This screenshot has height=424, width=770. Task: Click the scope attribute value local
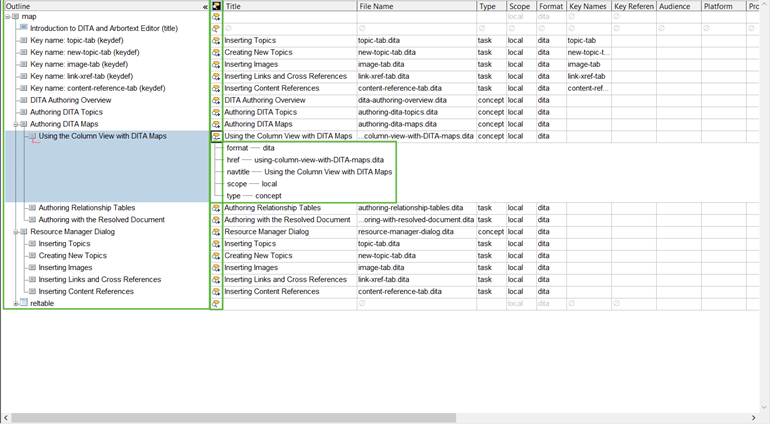269,184
